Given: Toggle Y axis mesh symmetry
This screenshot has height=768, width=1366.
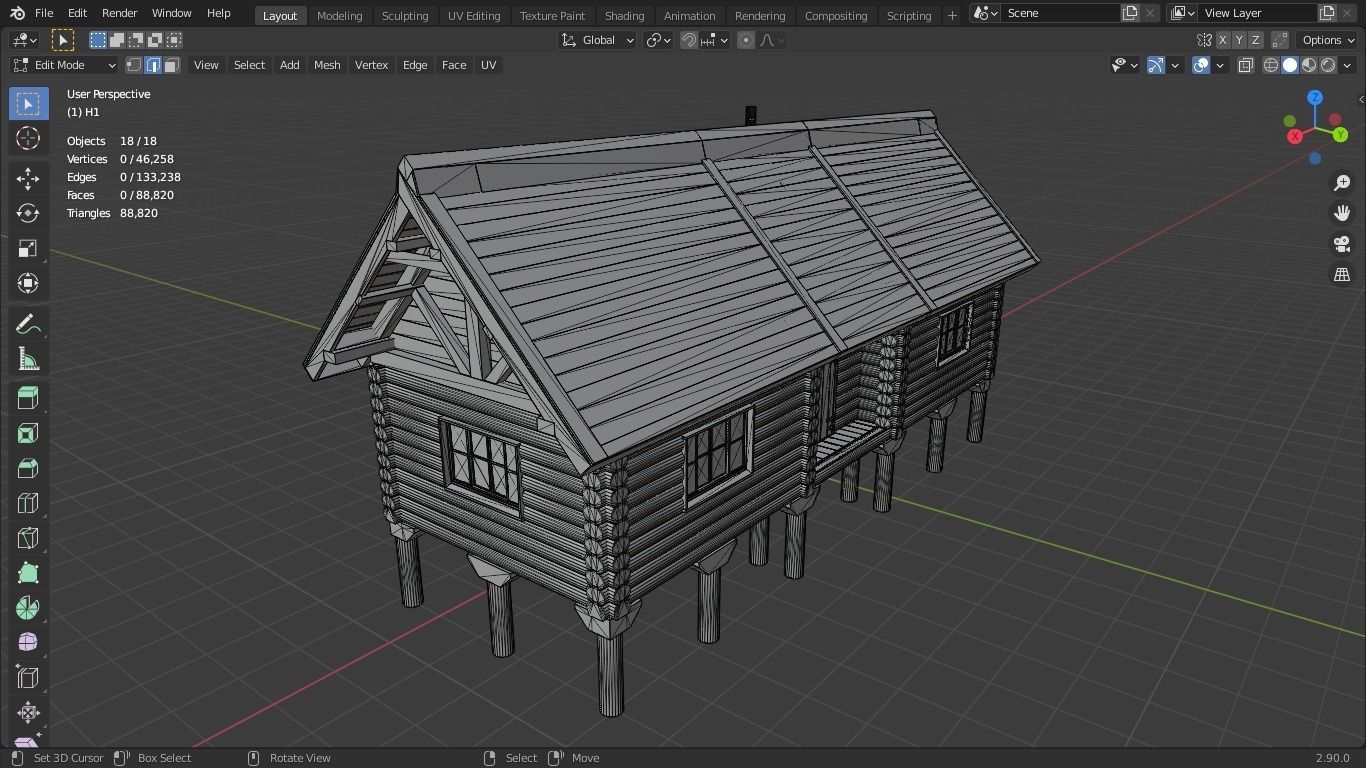Looking at the screenshot, I should click(x=1239, y=40).
